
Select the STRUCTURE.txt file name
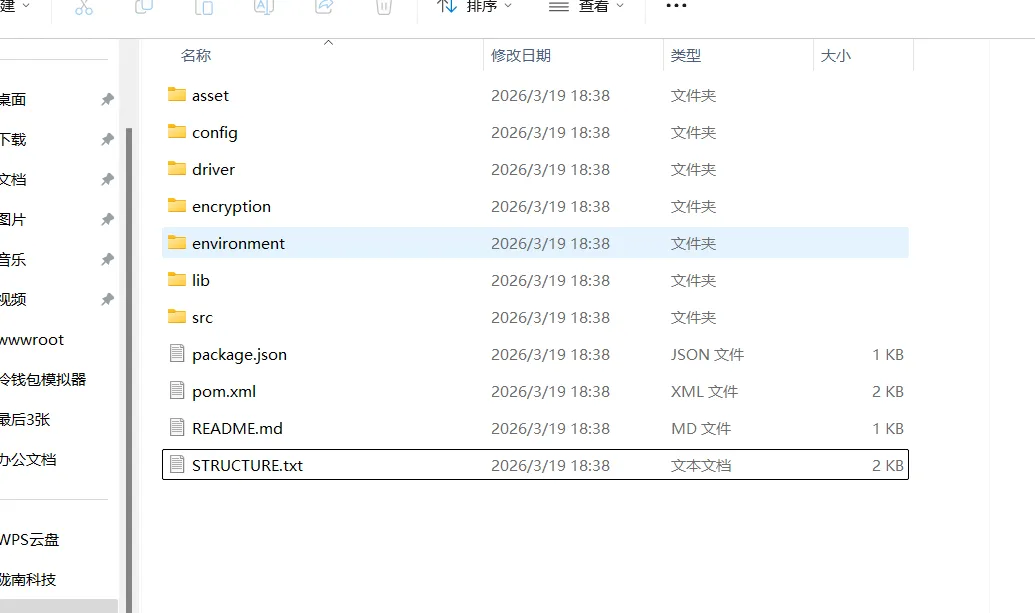pos(247,465)
